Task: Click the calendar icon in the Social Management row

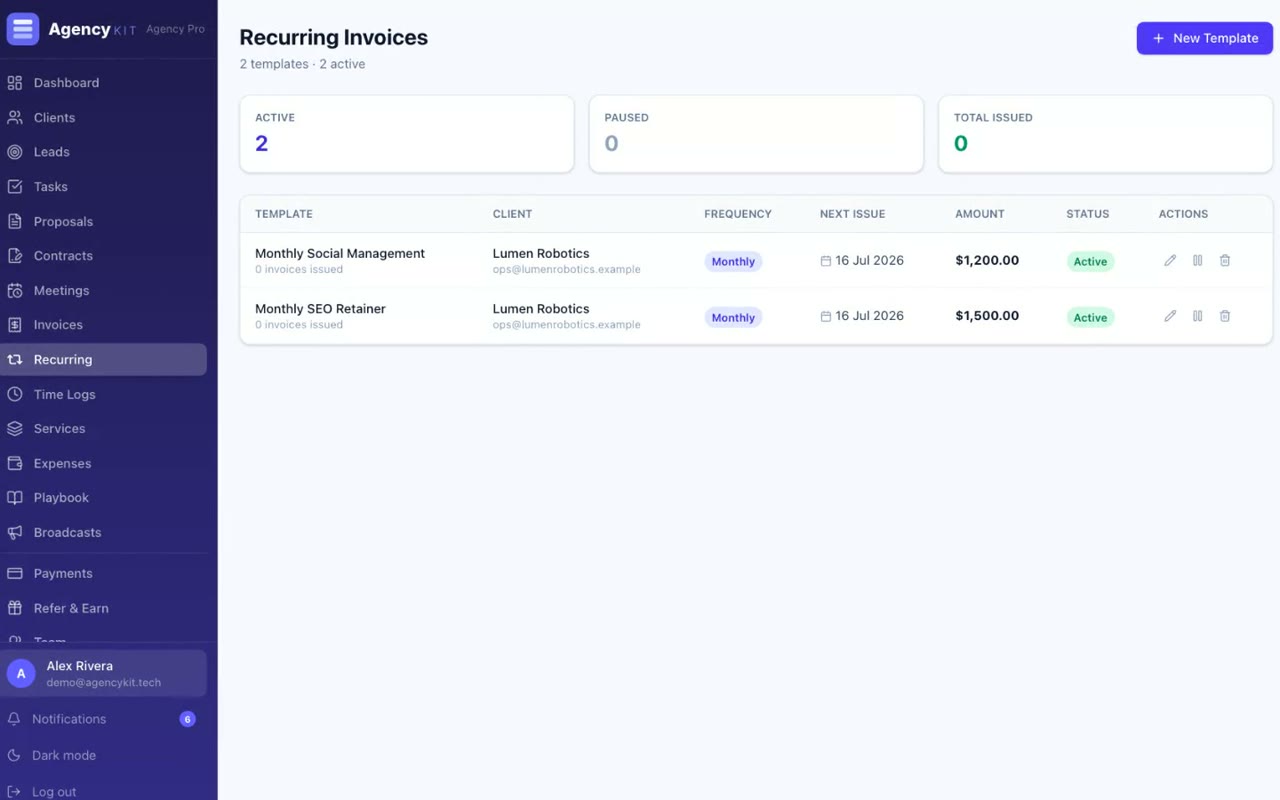Action: click(826, 261)
